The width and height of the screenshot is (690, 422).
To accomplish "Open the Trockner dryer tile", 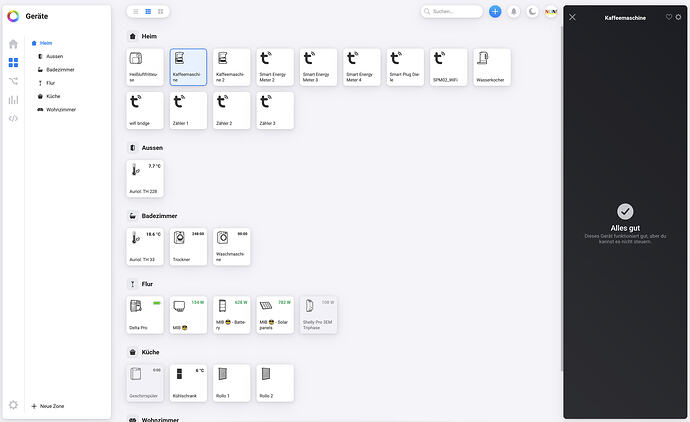I will pyautogui.click(x=188, y=246).
